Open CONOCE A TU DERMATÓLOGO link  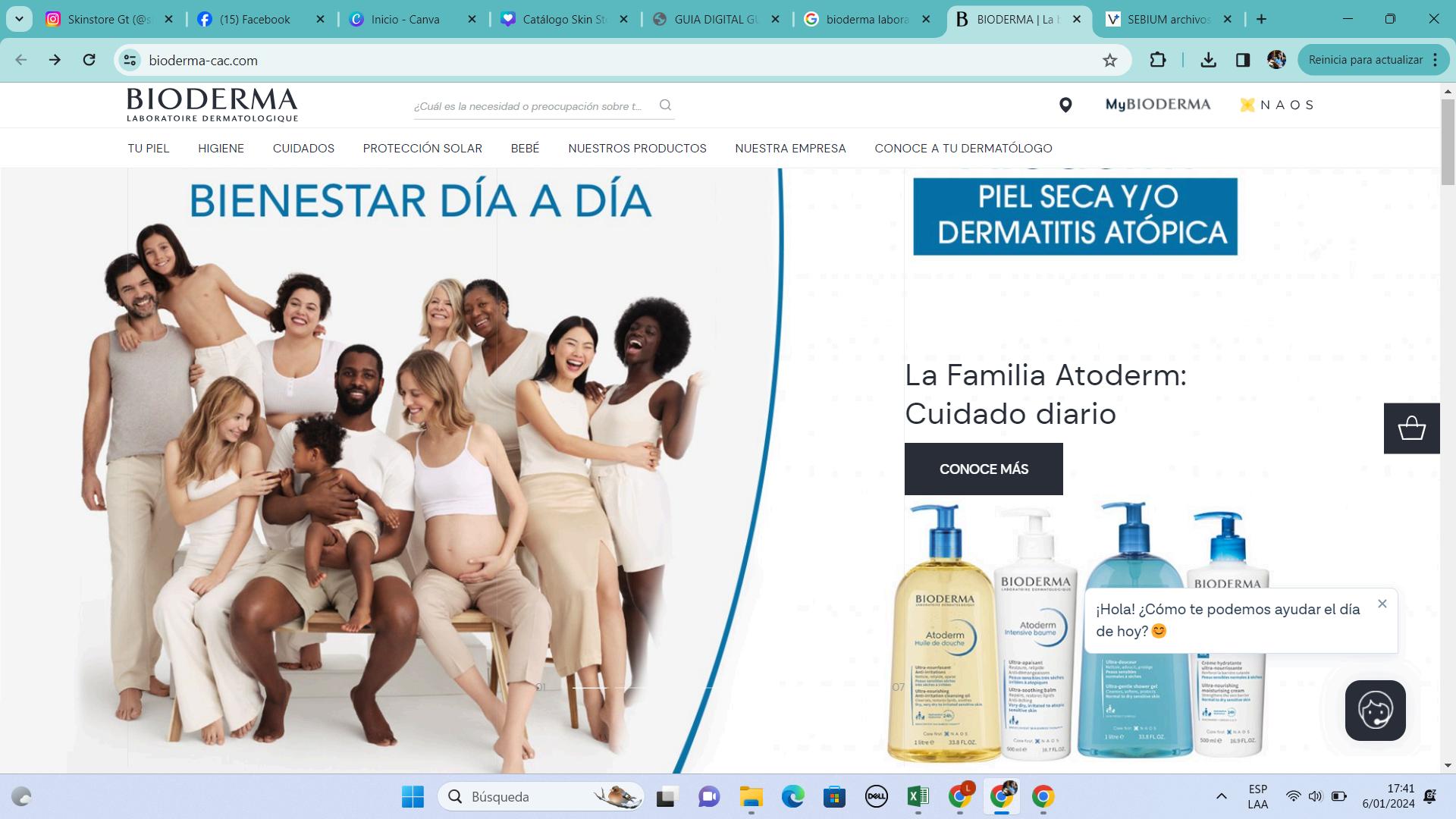[963, 148]
